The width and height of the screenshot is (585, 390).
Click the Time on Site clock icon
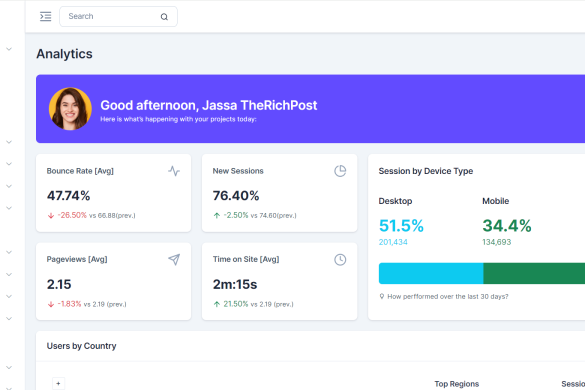coord(340,260)
